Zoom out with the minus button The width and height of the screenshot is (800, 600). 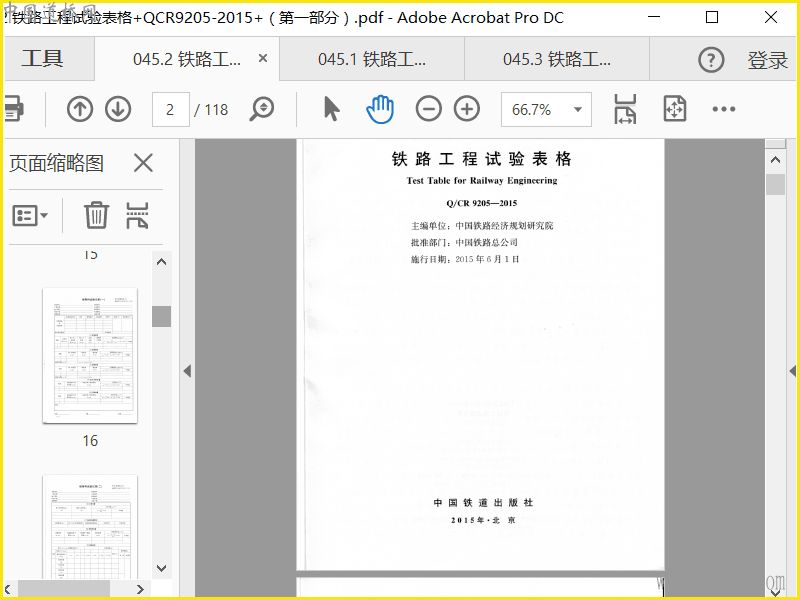(x=429, y=109)
